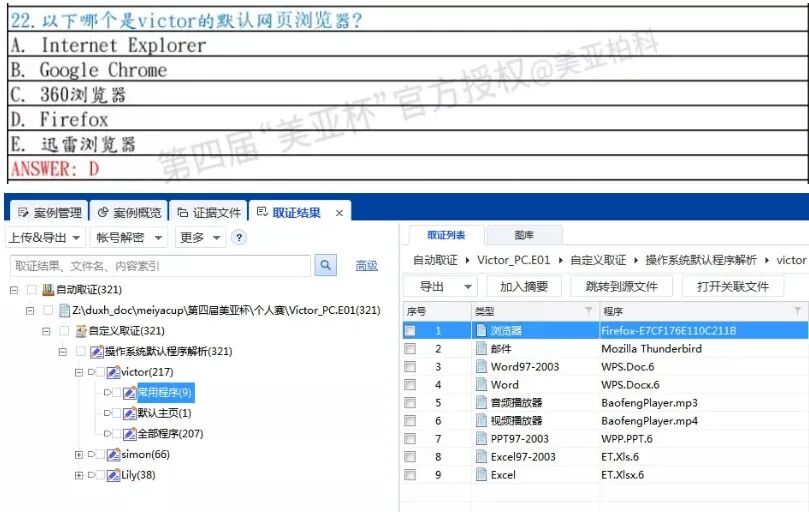
Task: Select the victor(217) tree item
Action: 147,372
